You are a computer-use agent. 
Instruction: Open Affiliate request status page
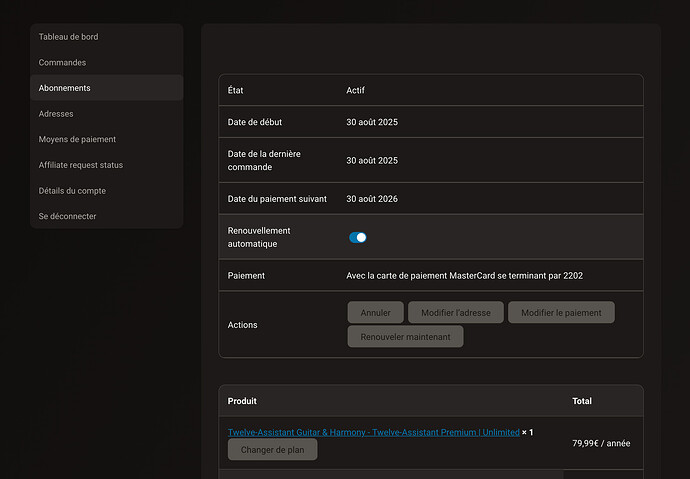point(80,165)
